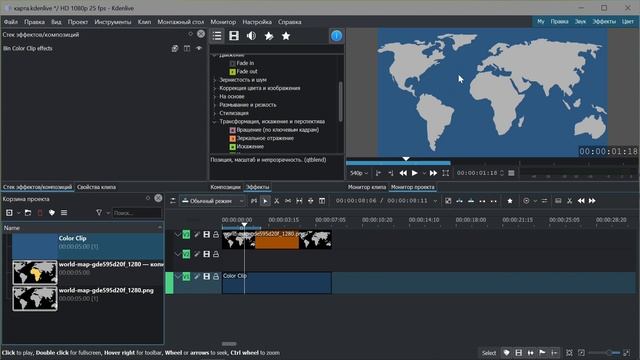Fast forward in the project monitor
Image resolution: width=640 pixels, height=360 pixels.
433,173
